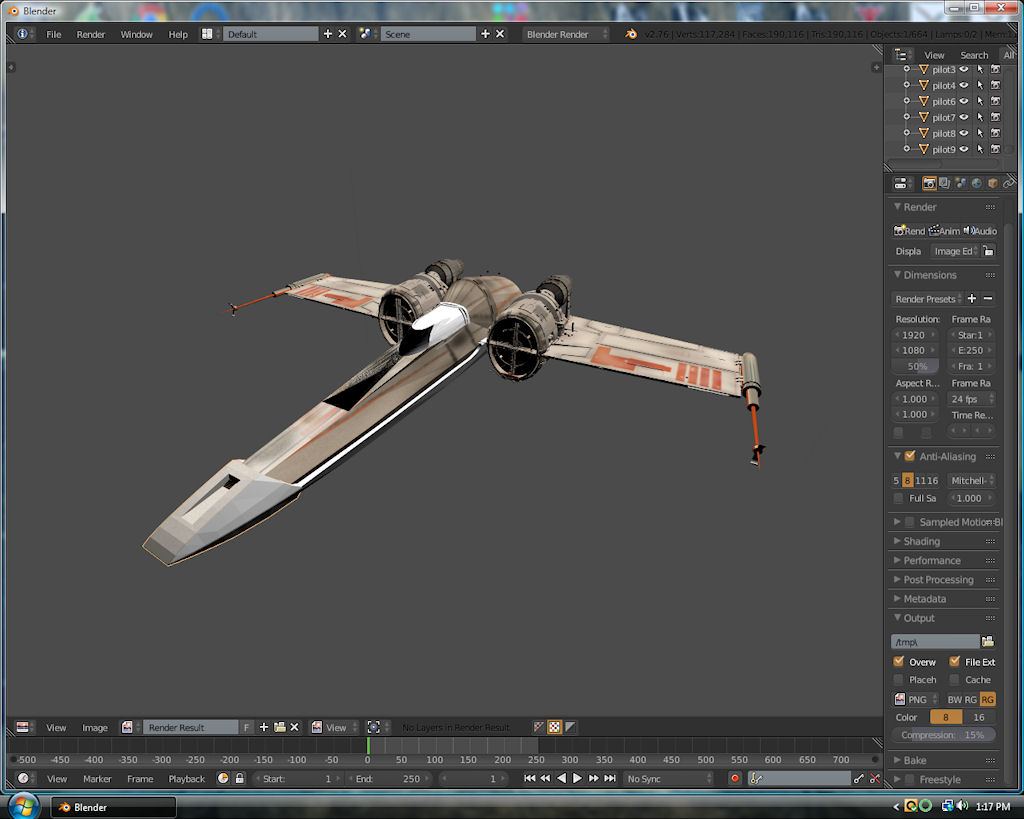
Task: Open the Render Layers properties tab
Action: click(944, 184)
